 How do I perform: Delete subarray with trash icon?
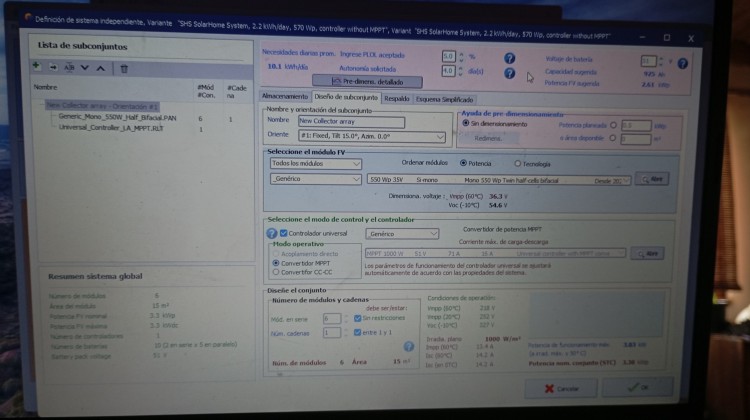click(124, 69)
